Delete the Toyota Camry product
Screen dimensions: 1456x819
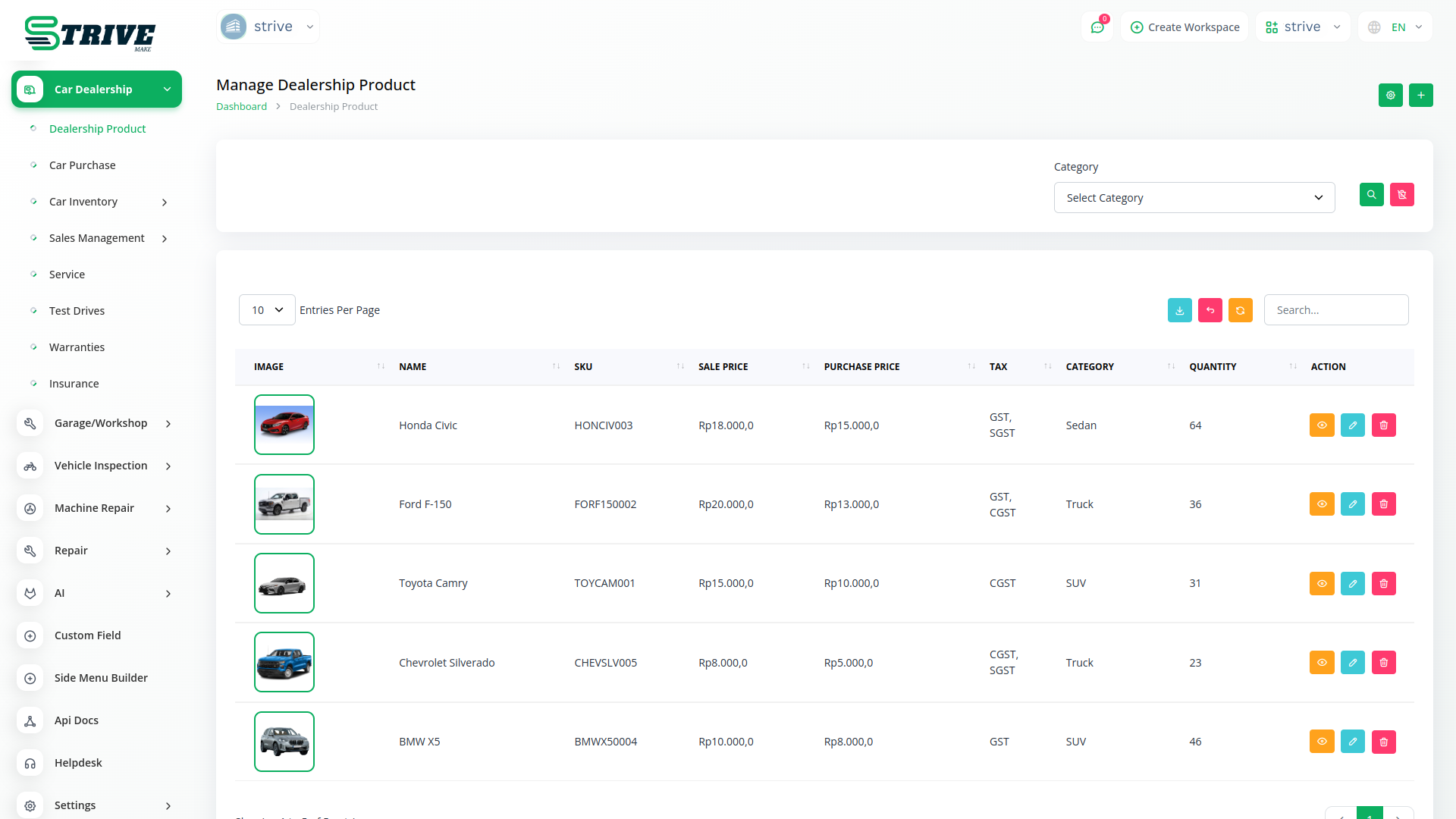coord(1383,583)
